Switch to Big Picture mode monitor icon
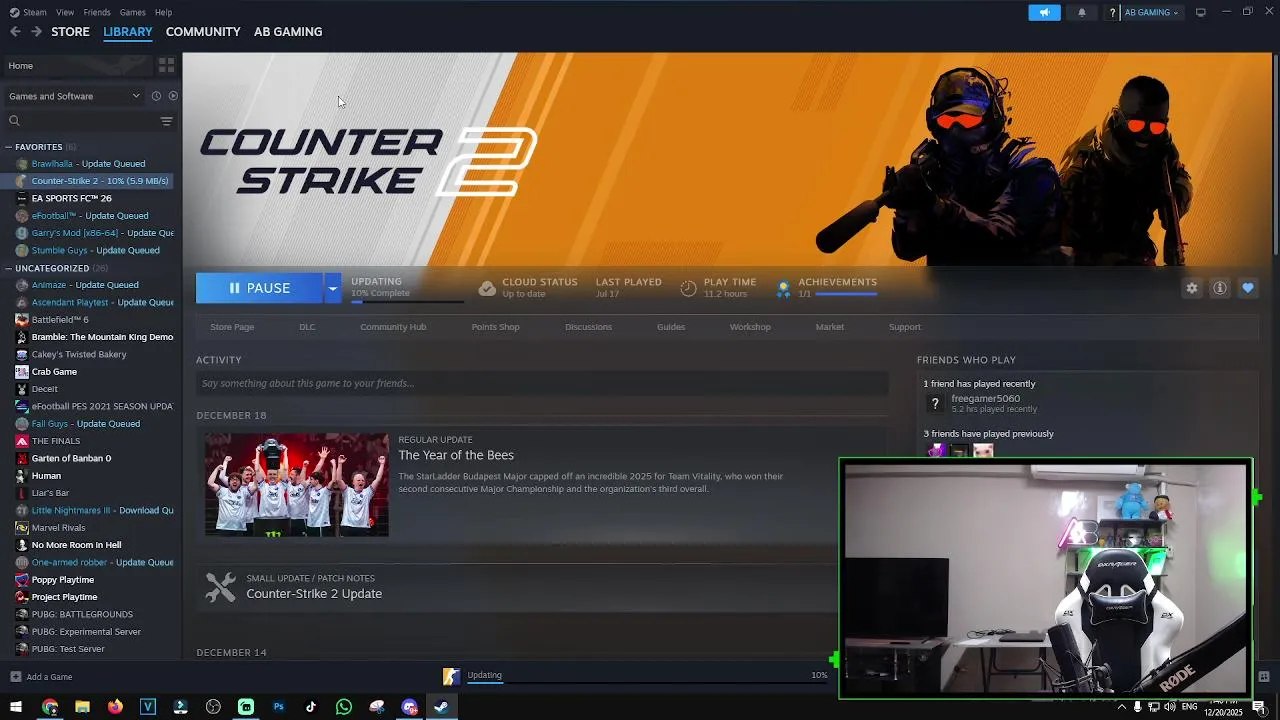1280x720 pixels. tap(1201, 12)
